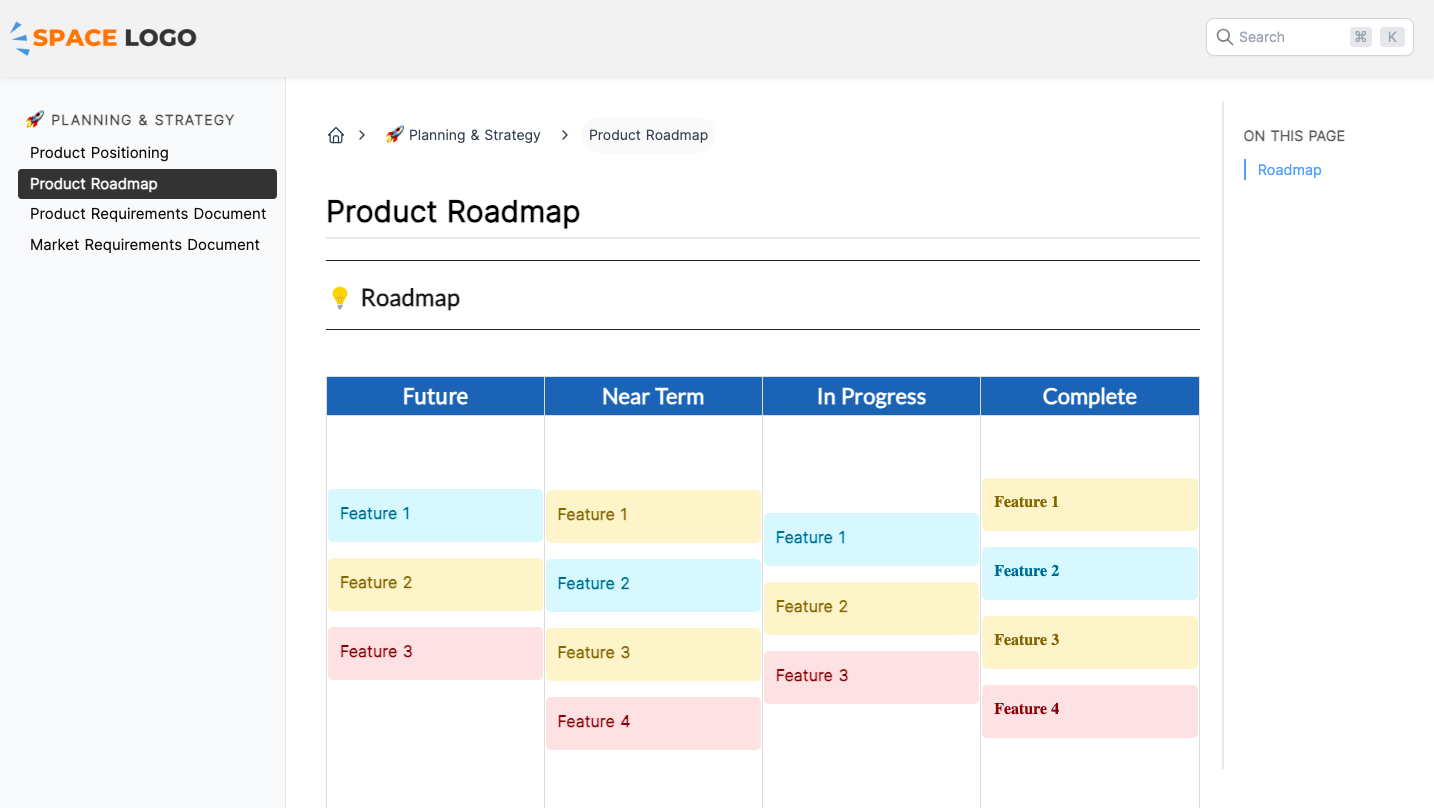
Task: Select Product Positioning in the sidebar
Action: 99,152
